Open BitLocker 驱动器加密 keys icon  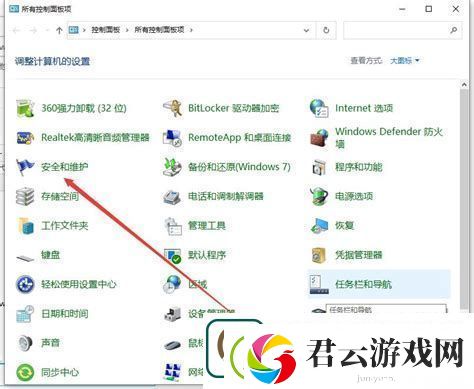(x=172, y=108)
